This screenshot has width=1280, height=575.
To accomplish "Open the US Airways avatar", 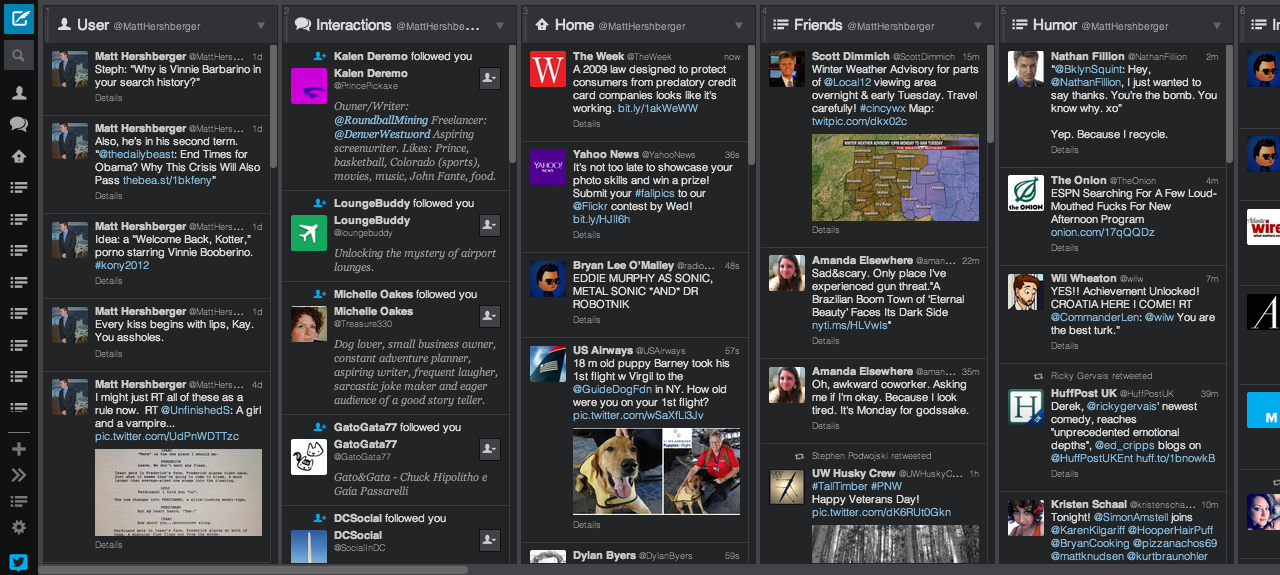I will pos(548,364).
